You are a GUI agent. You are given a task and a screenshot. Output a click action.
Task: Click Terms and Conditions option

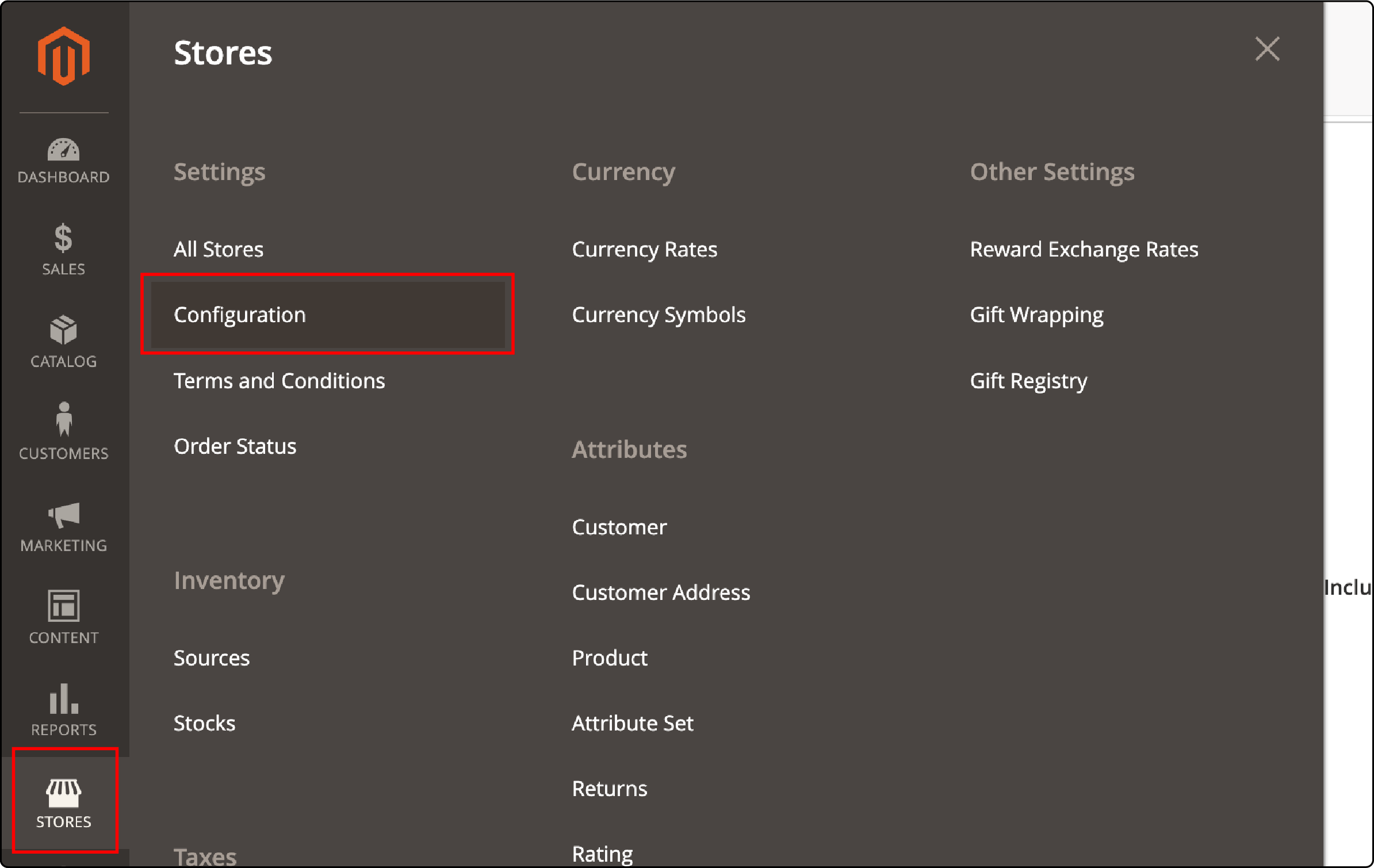pos(279,379)
